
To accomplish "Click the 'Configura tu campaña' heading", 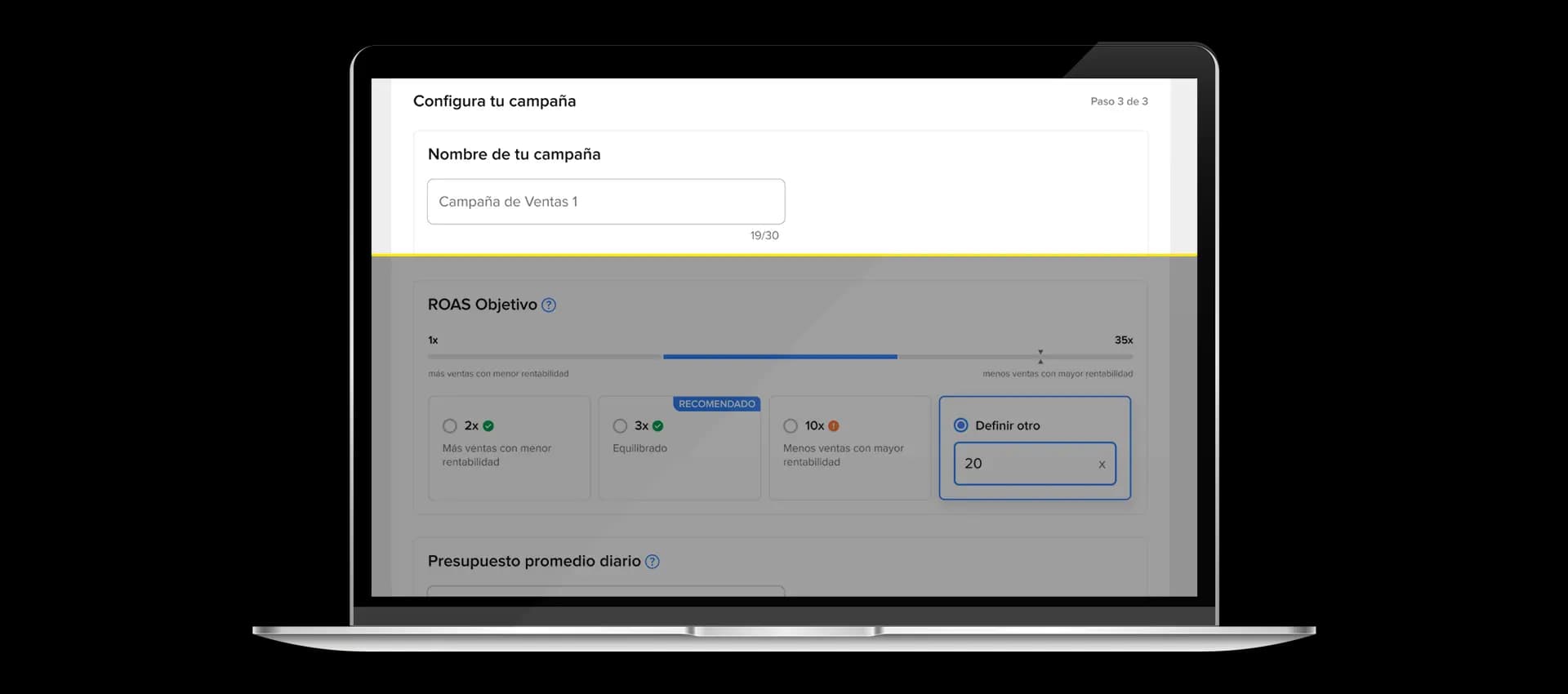I will pos(494,101).
